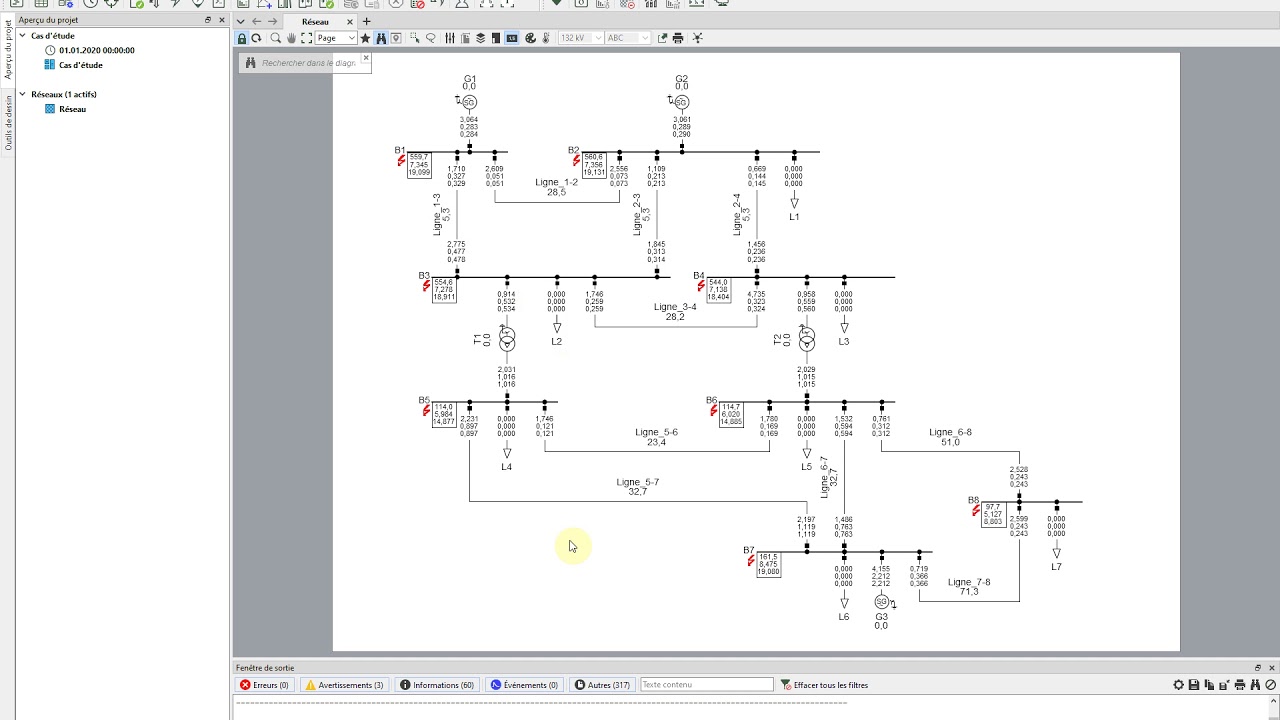Search in output window binoculars
The height and width of the screenshot is (720, 1280).
1255,685
